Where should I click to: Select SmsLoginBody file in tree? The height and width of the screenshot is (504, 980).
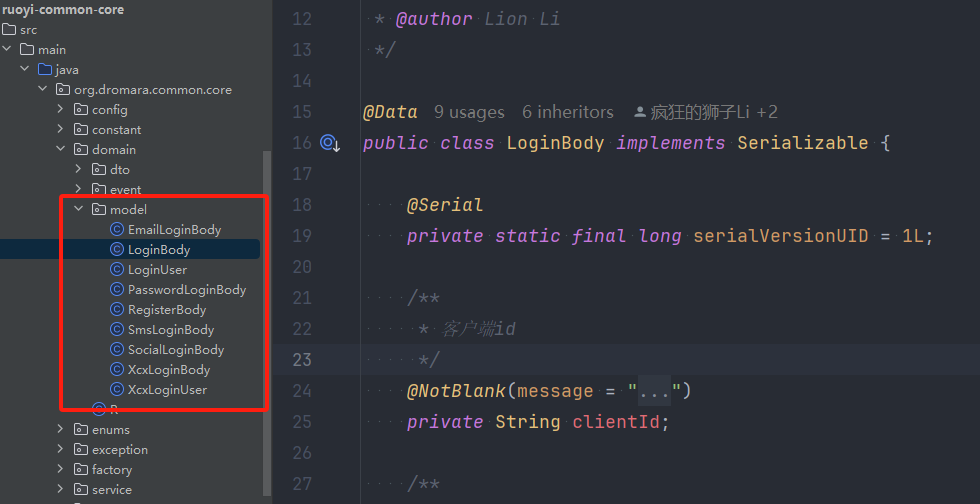[x=170, y=330]
